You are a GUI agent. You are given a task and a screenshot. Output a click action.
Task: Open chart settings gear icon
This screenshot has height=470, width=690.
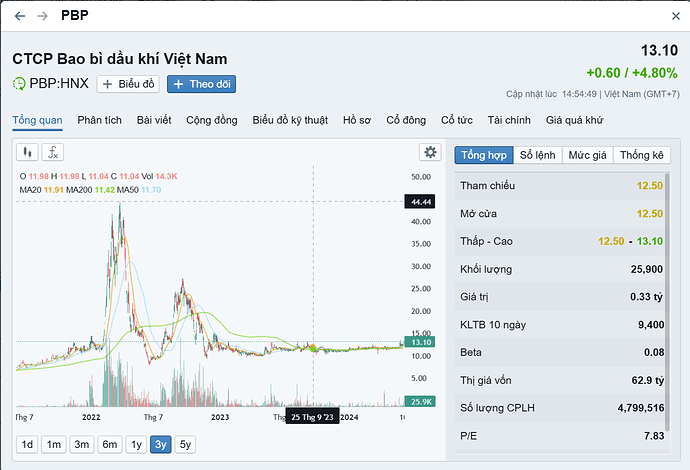click(x=430, y=152)
